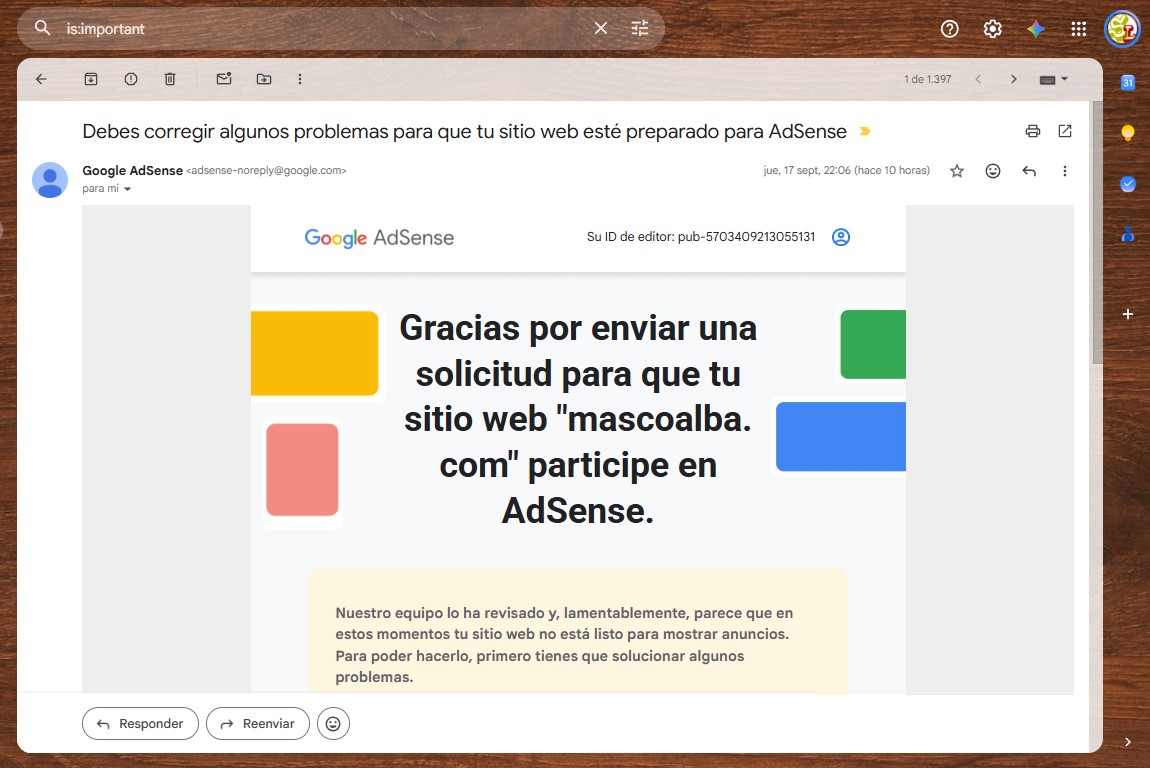
Task: Collapse the side panel with the arrow
Action: point(1127,742)
